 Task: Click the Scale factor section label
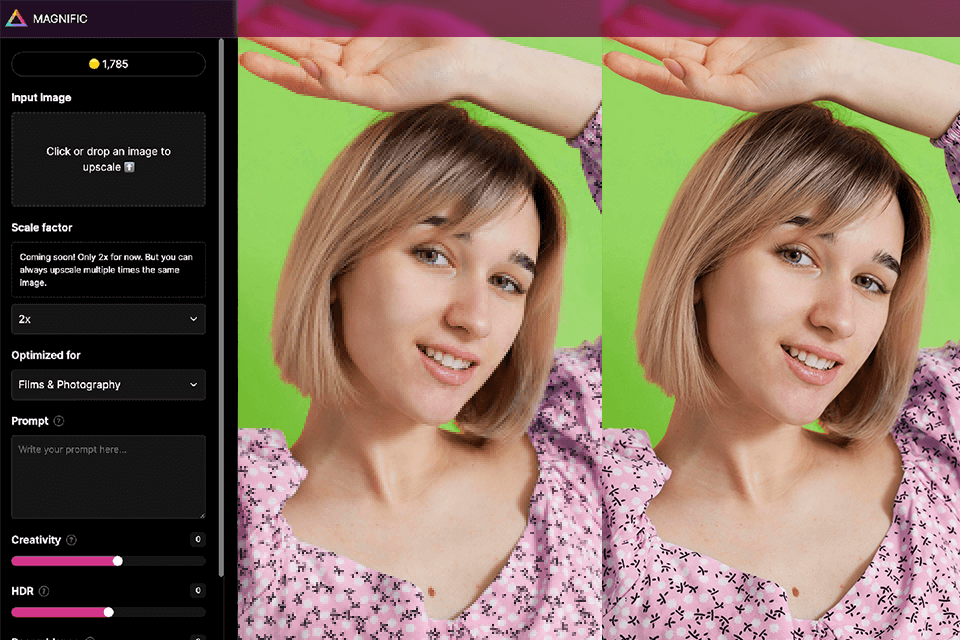click(42, 227)
